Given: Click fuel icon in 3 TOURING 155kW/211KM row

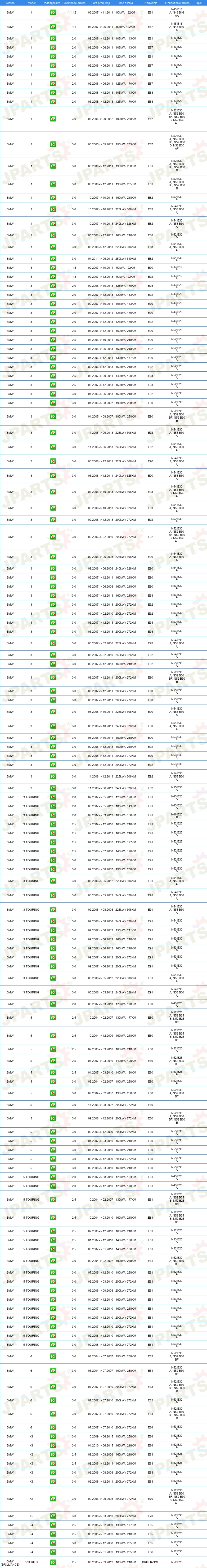Looking at the screenshot, I should click(53, 930).
